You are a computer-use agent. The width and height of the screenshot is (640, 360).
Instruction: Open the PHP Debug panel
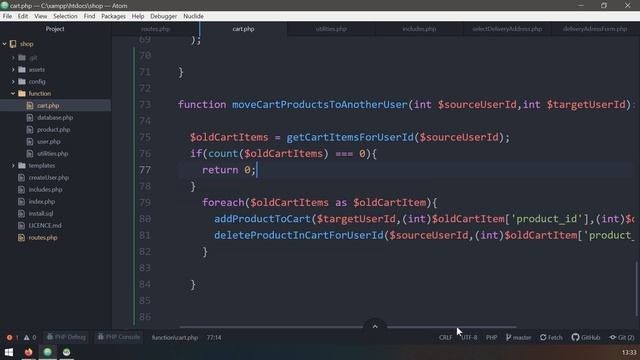click(x=66, y=337)
